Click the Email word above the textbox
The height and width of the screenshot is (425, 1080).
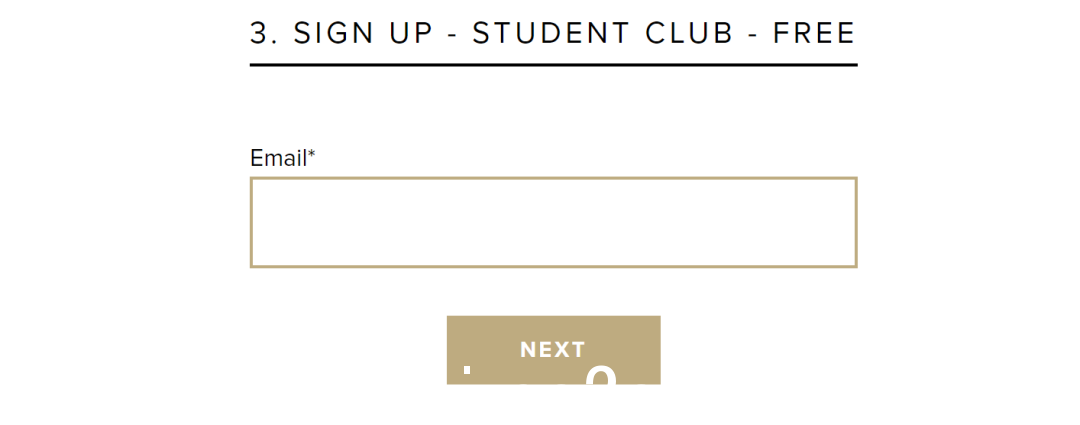(278, 158)
